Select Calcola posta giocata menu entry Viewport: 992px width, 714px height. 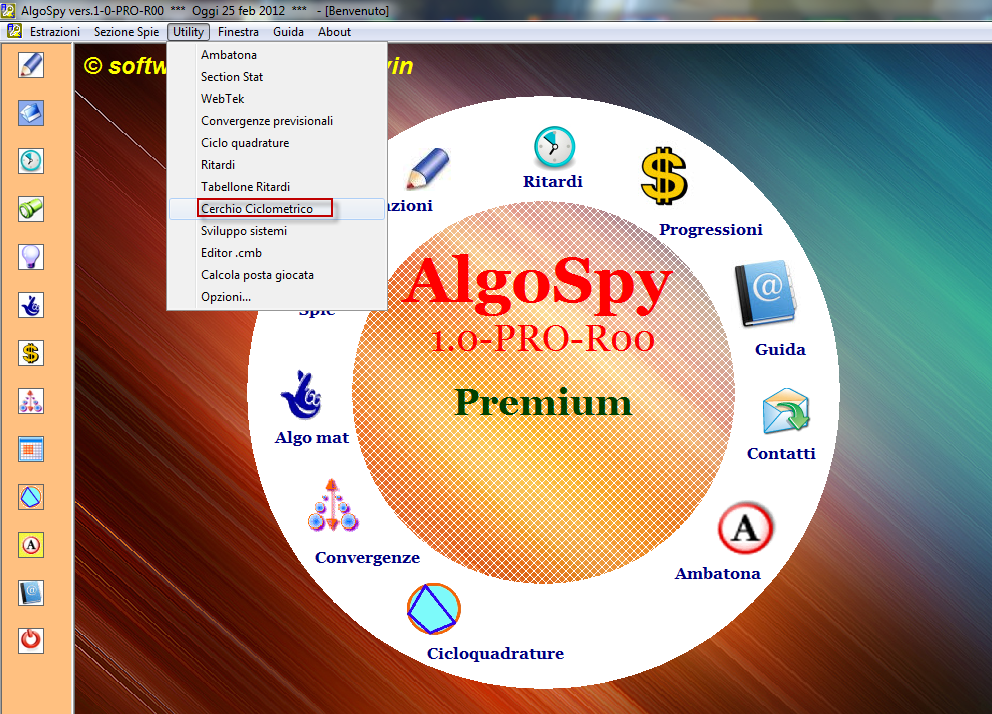pos(277,275)
